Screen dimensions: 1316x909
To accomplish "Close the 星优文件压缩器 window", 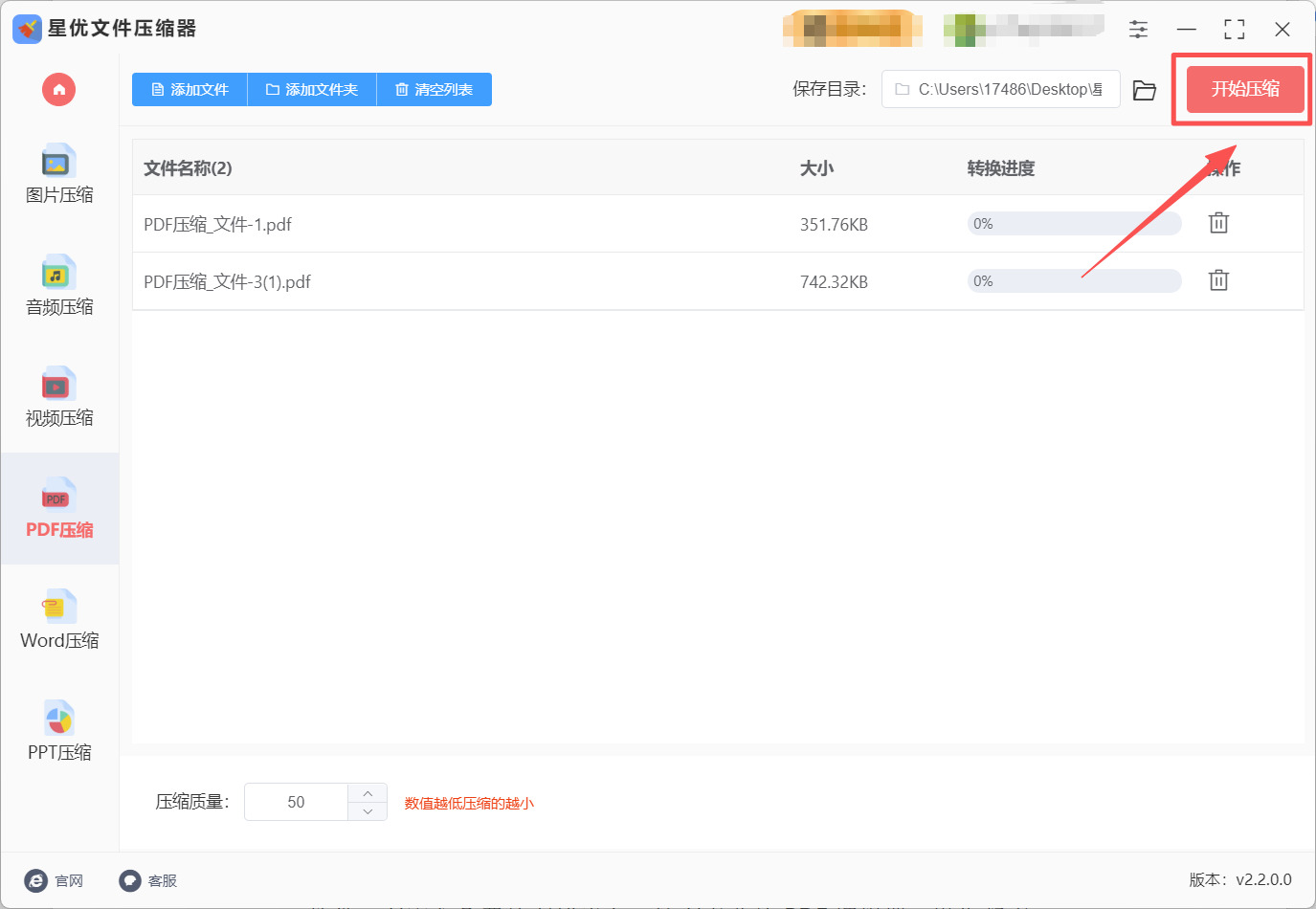I will tap(1283, 29).
